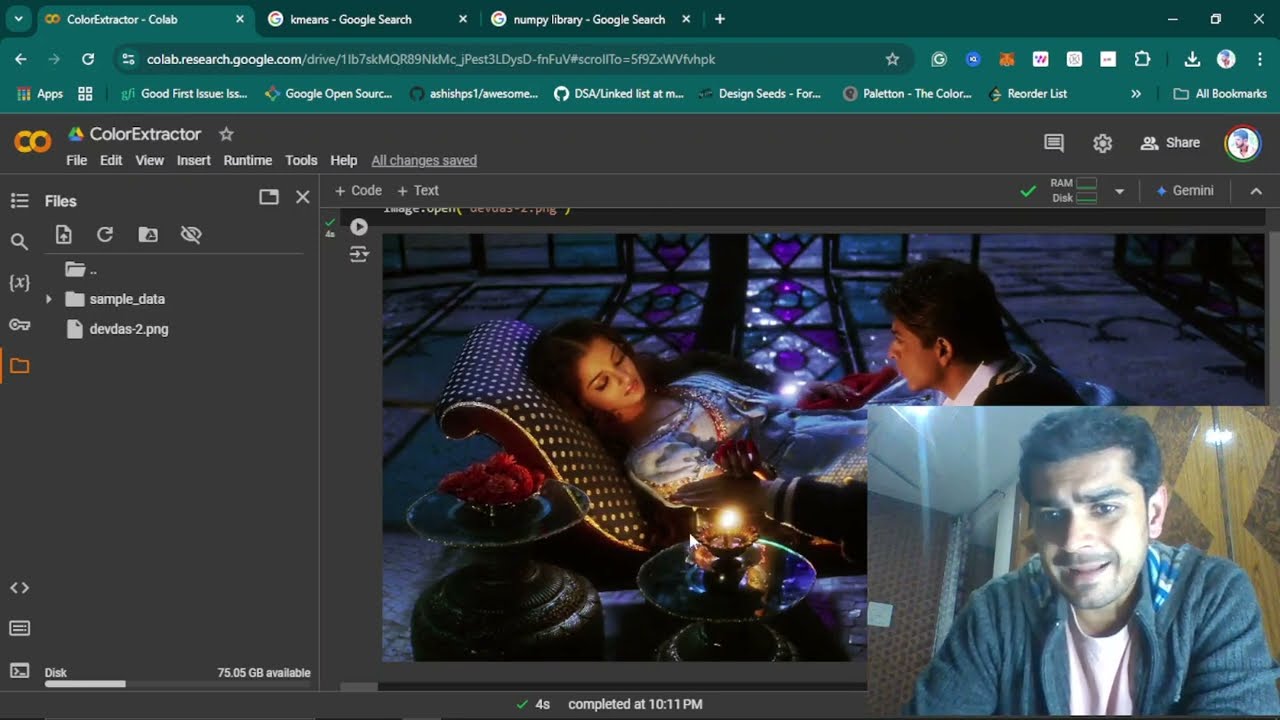1280x720 pixels.
Task: Open the Terminal icon in sidebar
Action: (x=19, y=670)
